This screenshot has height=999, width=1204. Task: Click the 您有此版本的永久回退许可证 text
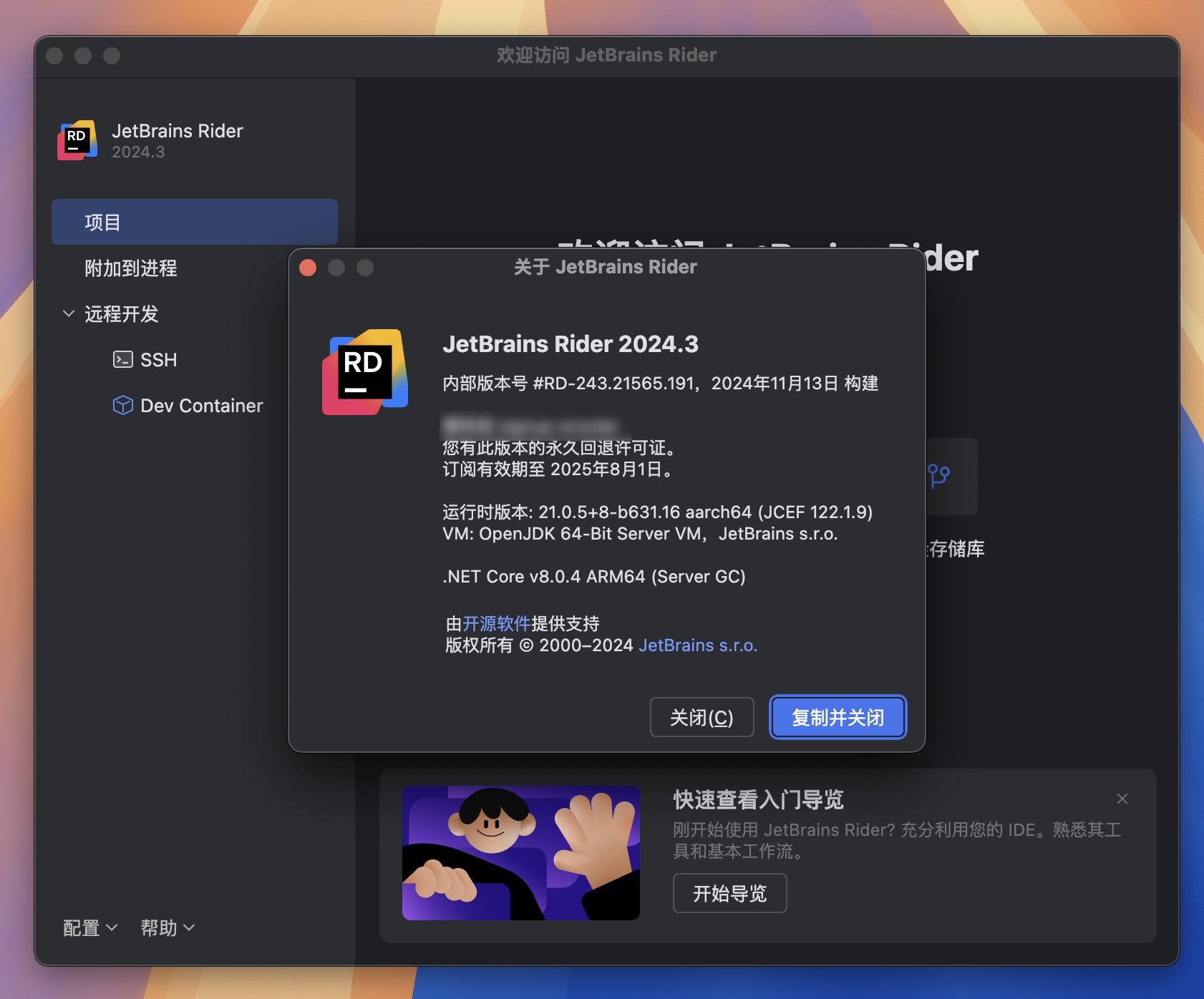coord(558,448)
